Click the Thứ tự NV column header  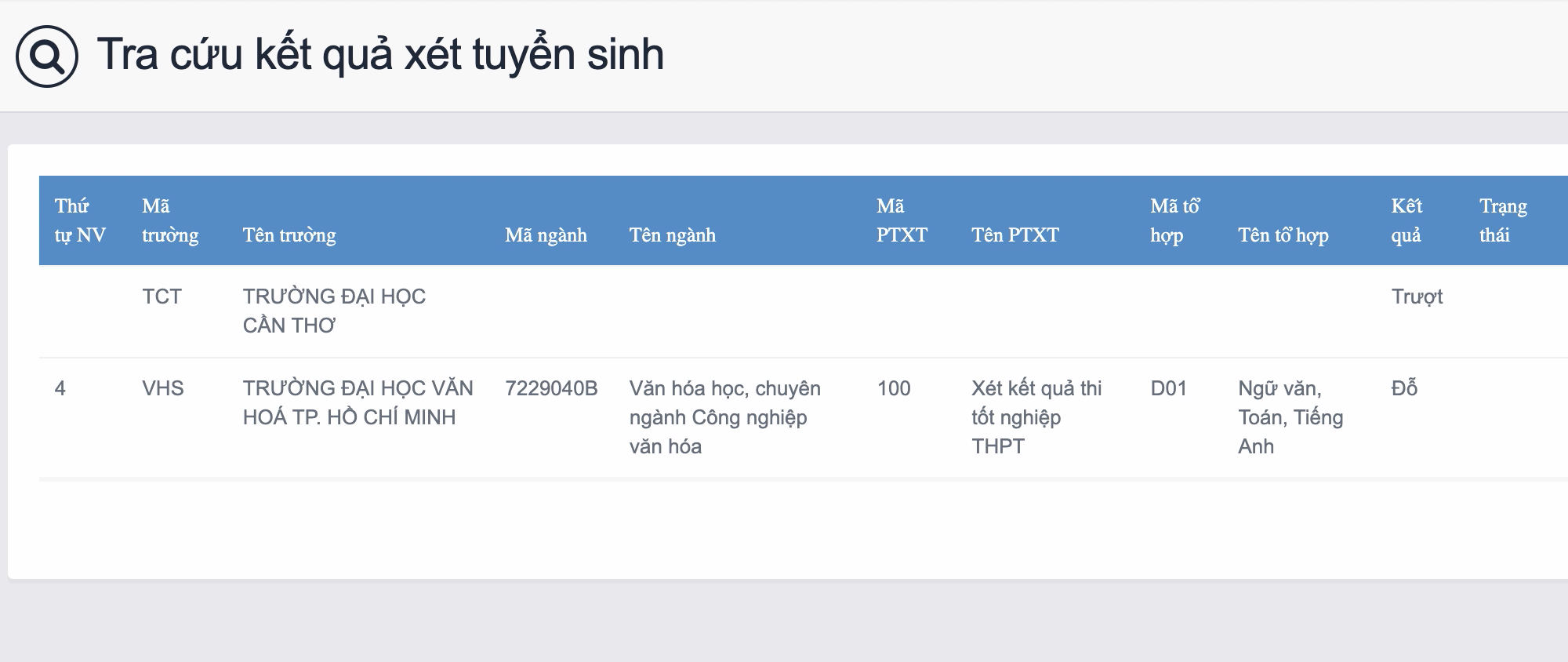pos(80,220)
